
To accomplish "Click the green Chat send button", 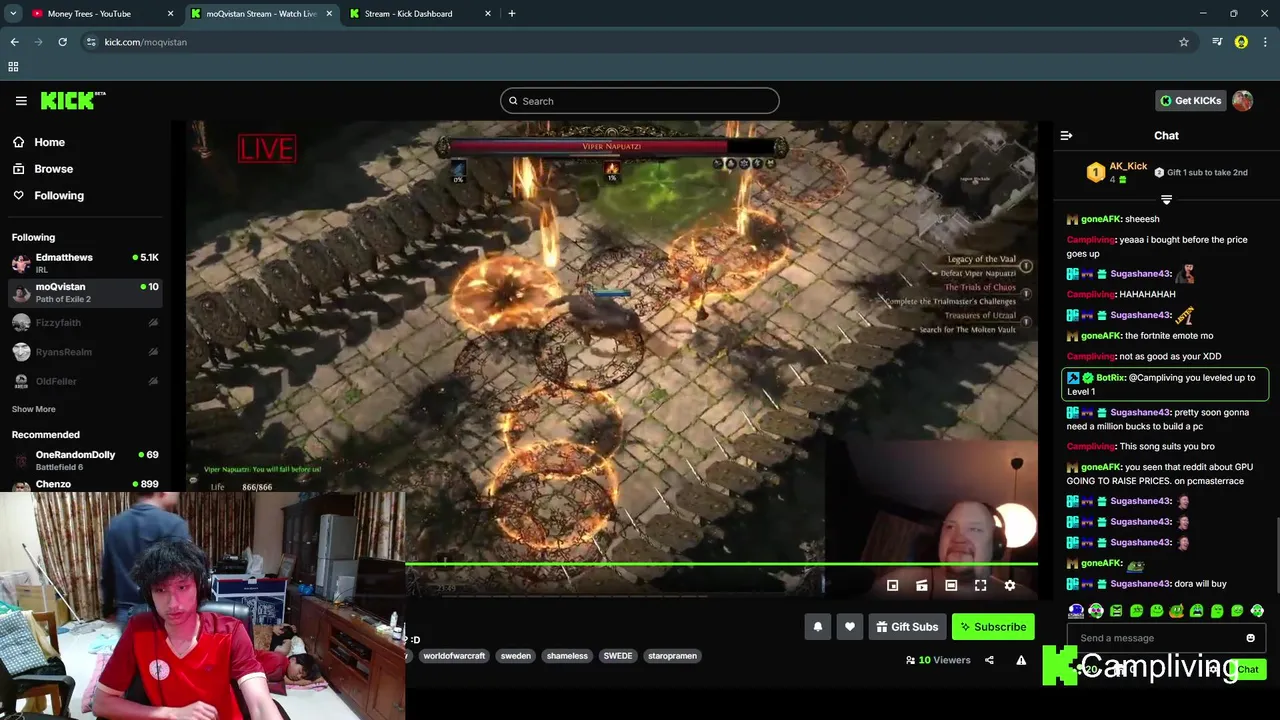I will (1248, 669).
